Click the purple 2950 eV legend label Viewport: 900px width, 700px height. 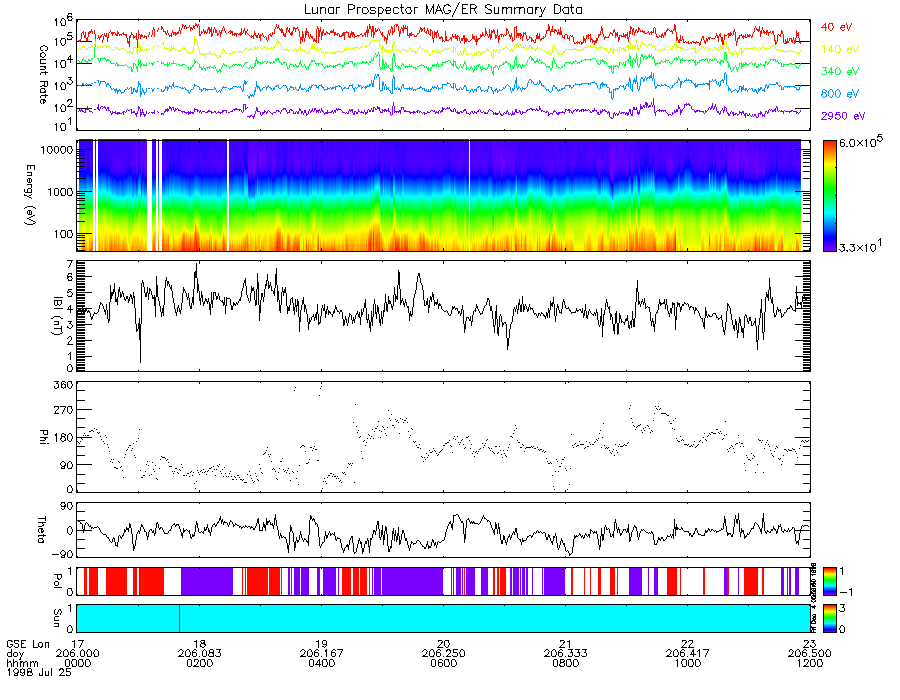coord(843,116)
